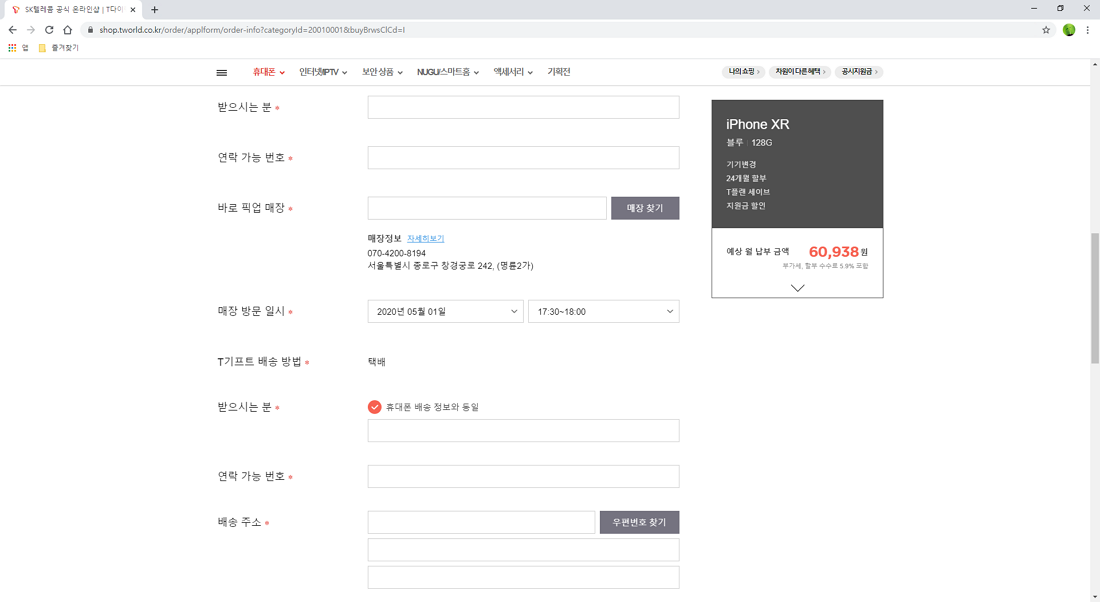
Task: Click the browser address bar URL
Action: tap(252, 30)
